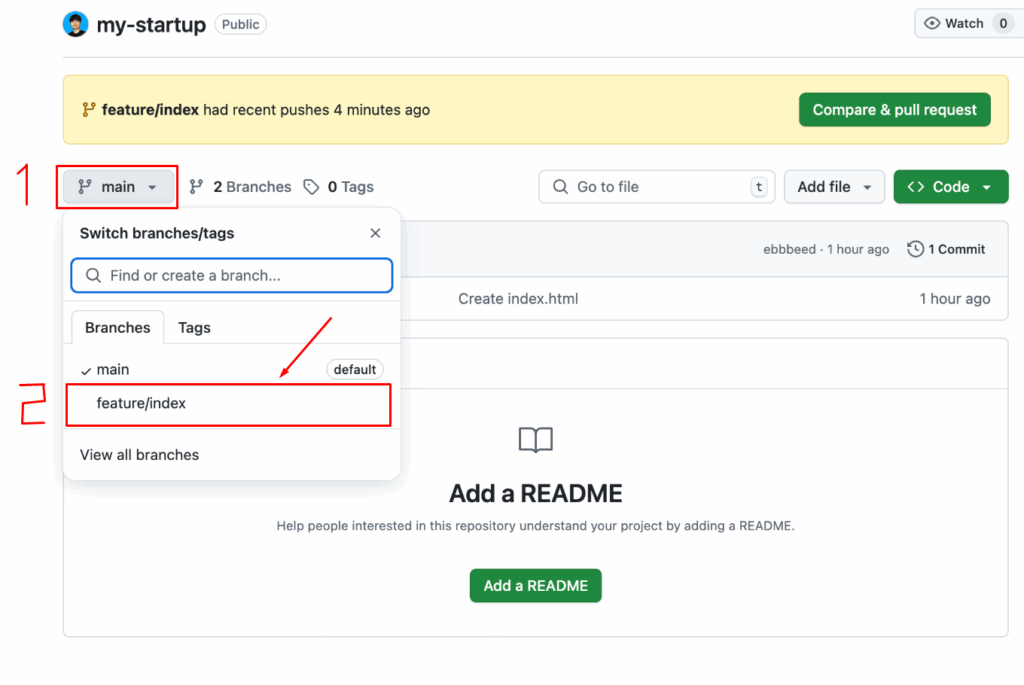Click the code brackets icon on Code button
1024x685 pixels.
pos(916,187)
